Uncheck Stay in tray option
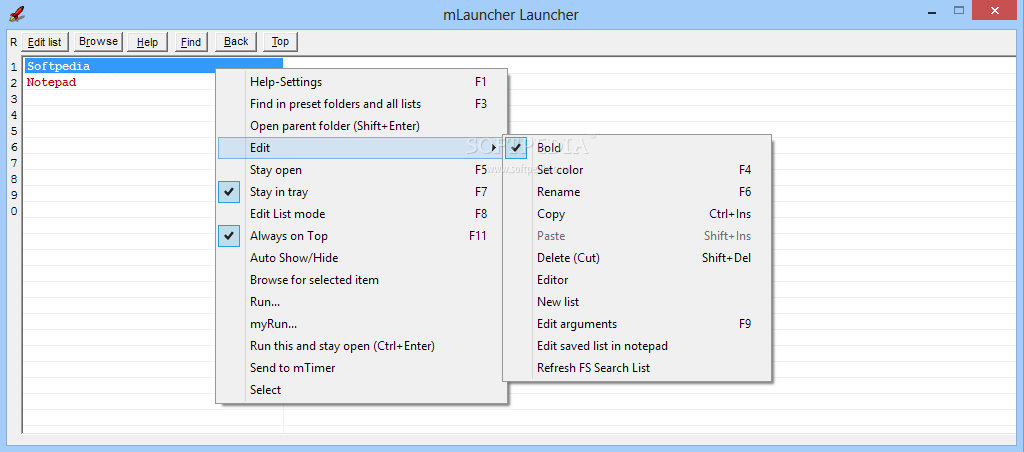 pos(362,192)
